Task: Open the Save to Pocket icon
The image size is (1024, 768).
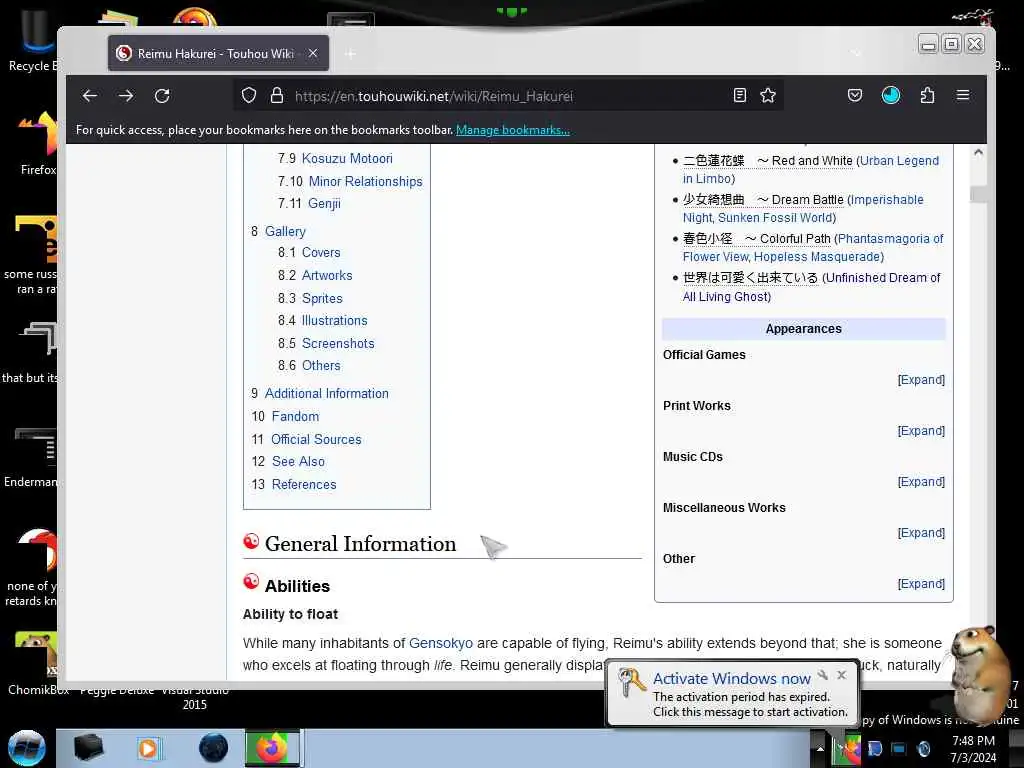Action: (x=855, y=95)
